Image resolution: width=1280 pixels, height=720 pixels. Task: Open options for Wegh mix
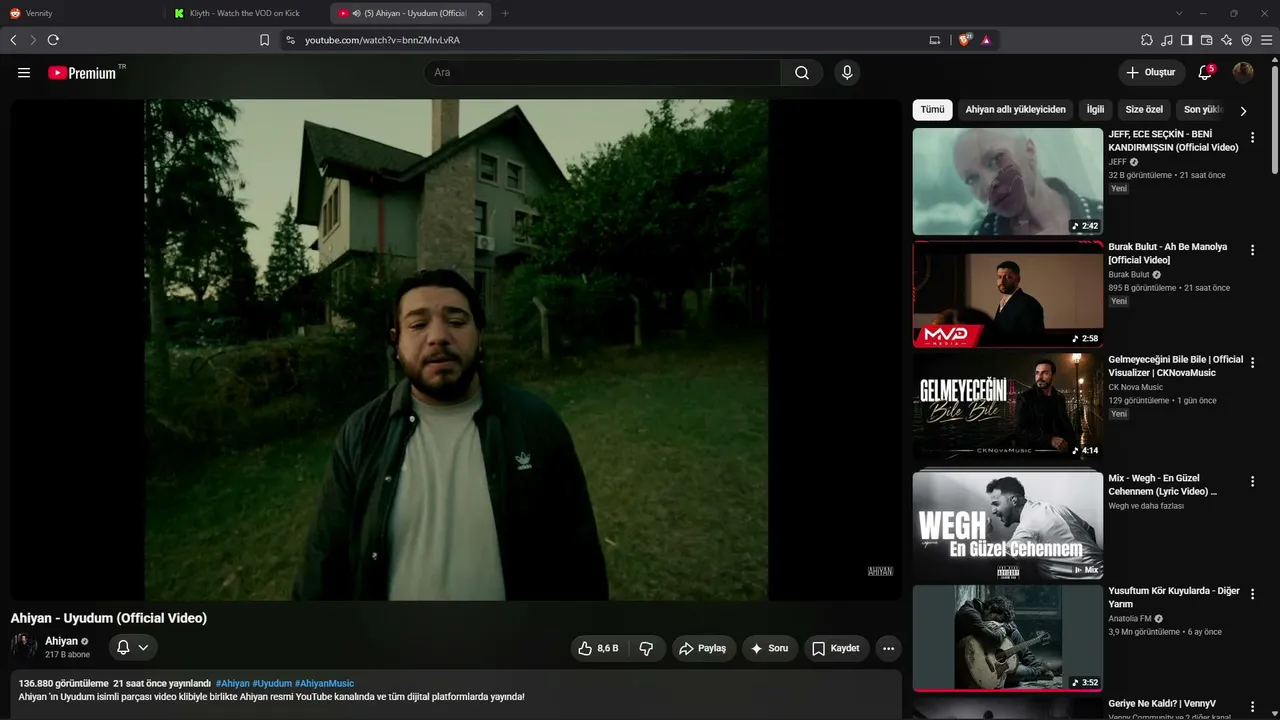[x=1252, y=481]
